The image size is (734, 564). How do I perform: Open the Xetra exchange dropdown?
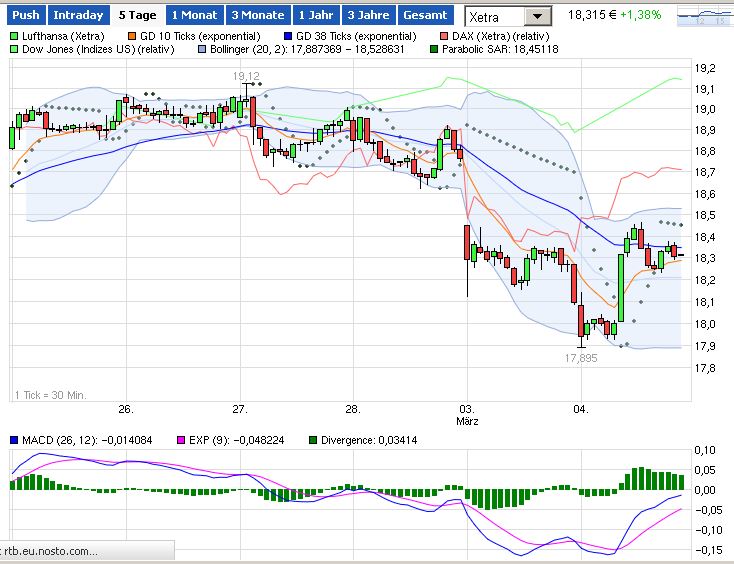pyautogui.click(x=508, y=17)
